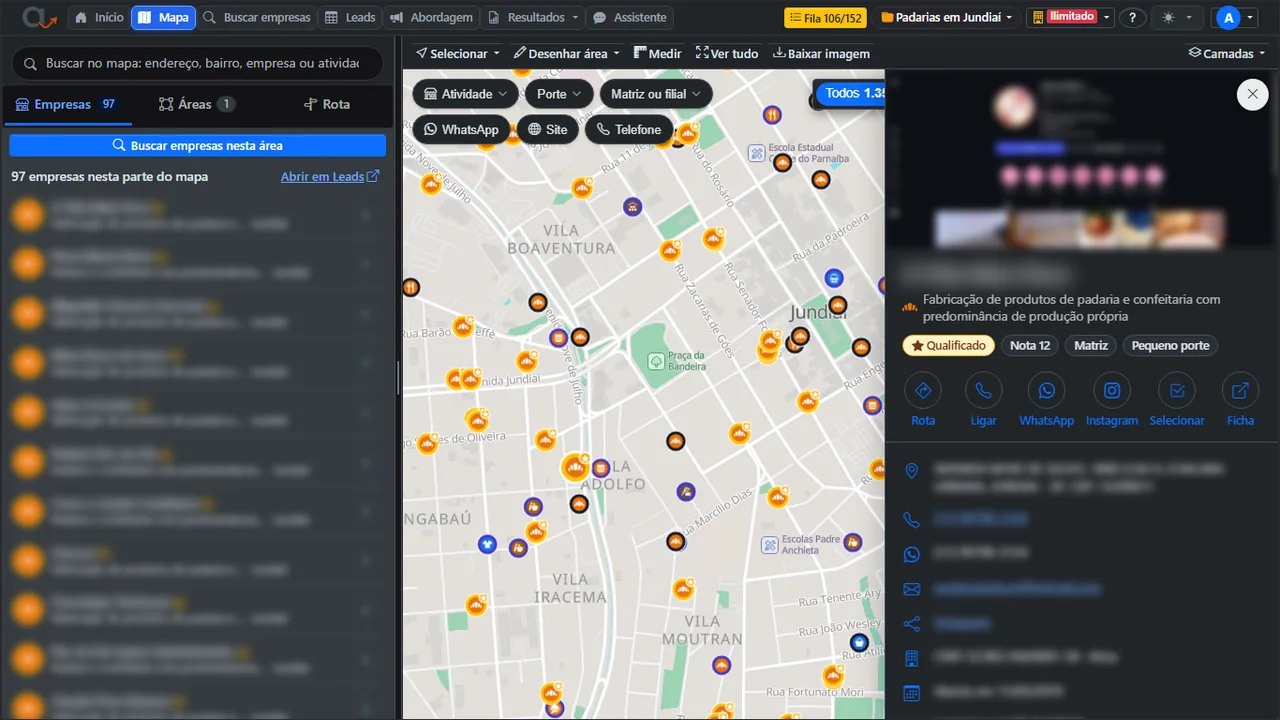Click the help question mark icon
Screen dimensions: 1280x720
pos(1132,18)
